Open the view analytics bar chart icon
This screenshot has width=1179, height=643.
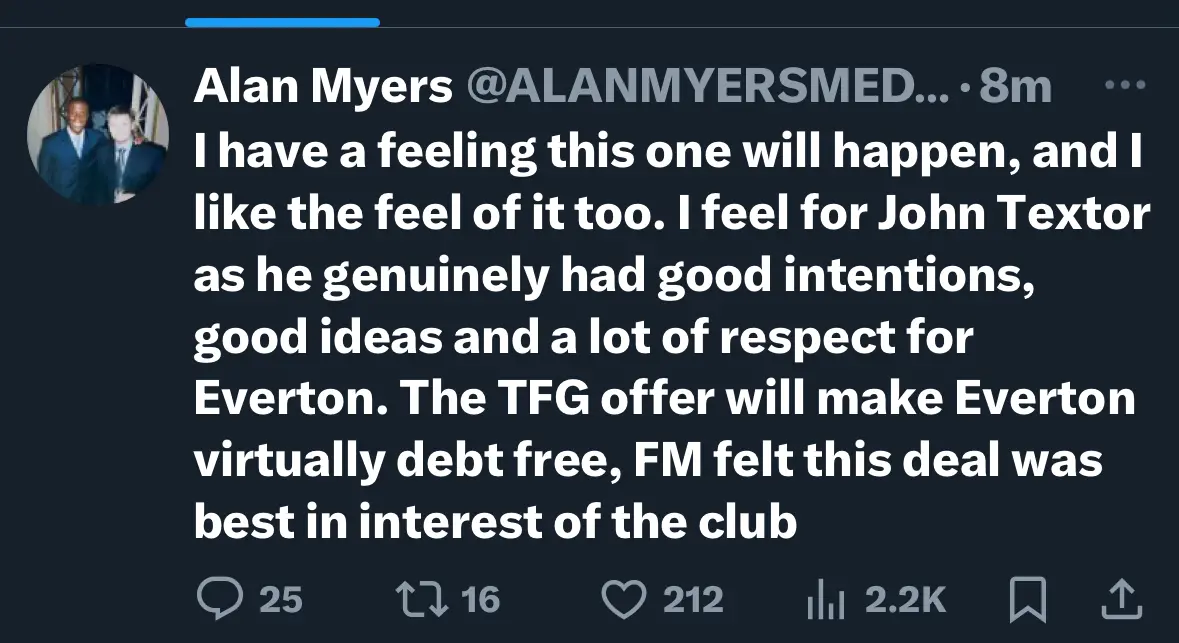point(826,599)
